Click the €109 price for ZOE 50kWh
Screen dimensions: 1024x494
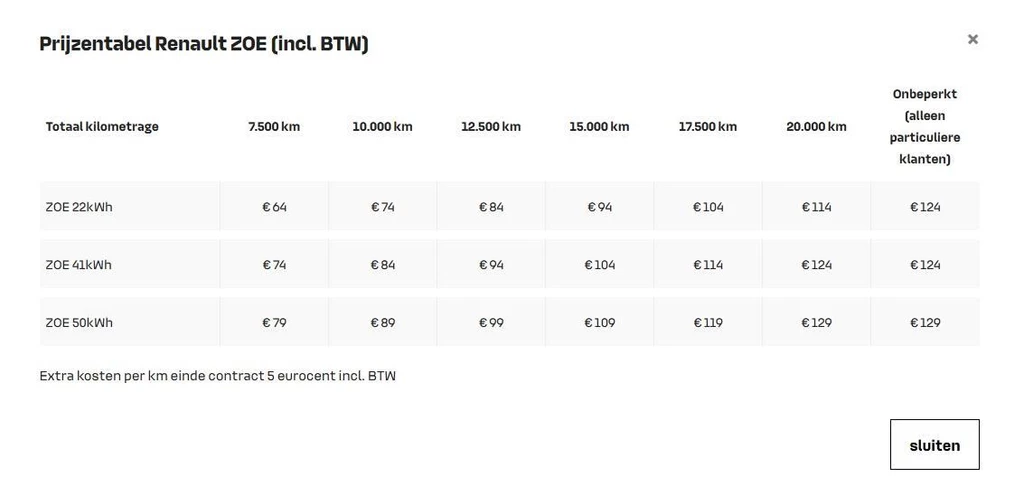600,323
